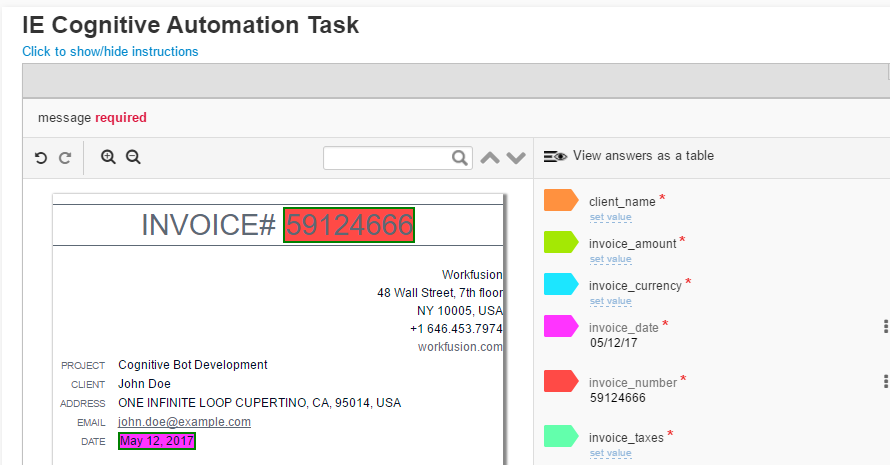Click client name John Doe in invoice
890x465 pixels.
tap(144, 384)
